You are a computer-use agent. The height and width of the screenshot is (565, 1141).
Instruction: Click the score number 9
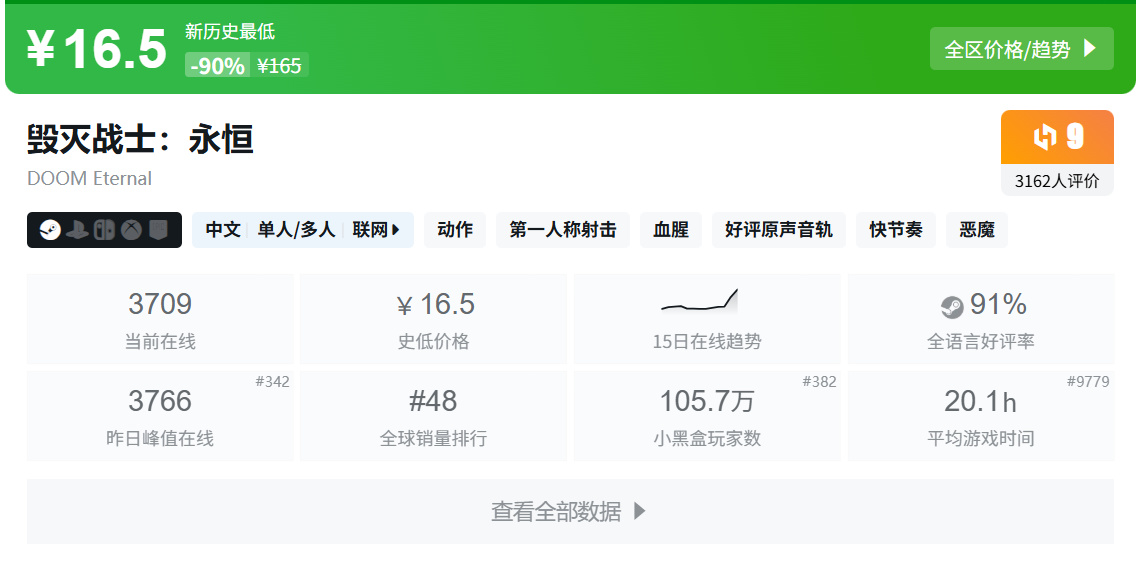click(1076, 136)
